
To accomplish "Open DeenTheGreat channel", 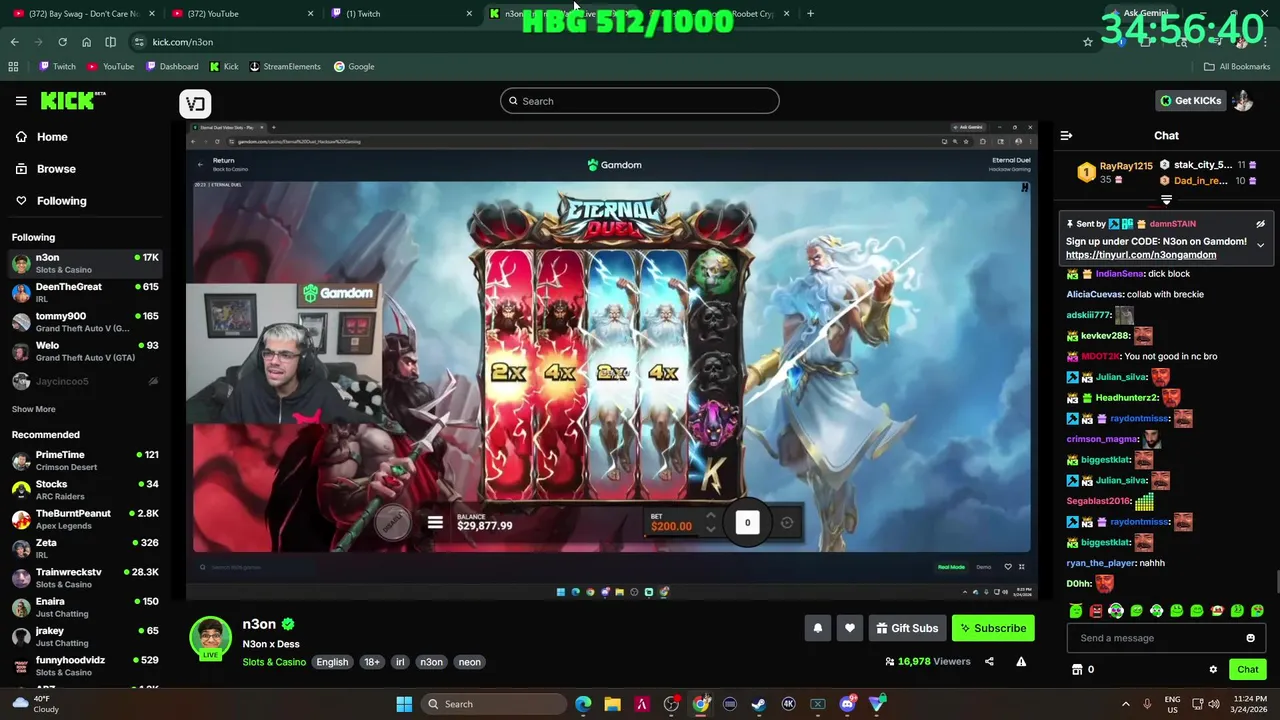I will tap(85, 292).
